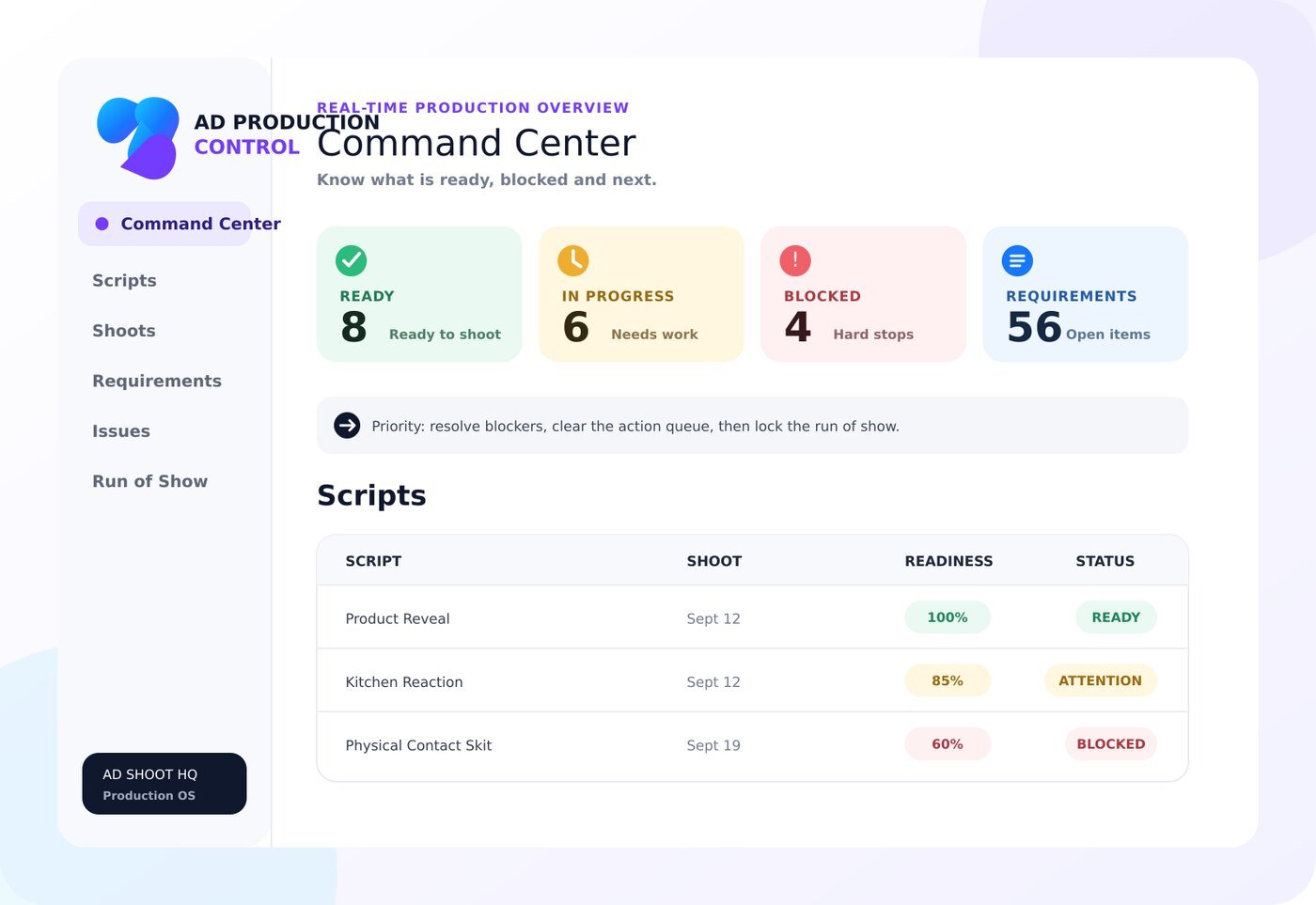
Task: Go to Shoots section
Action: (x=124, y=331)
